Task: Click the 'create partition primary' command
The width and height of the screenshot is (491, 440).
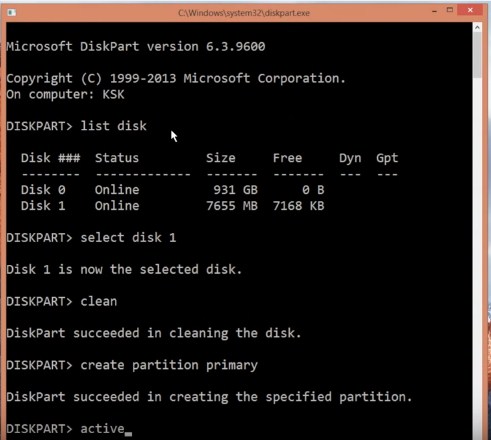Action: (x=169, y=365)
